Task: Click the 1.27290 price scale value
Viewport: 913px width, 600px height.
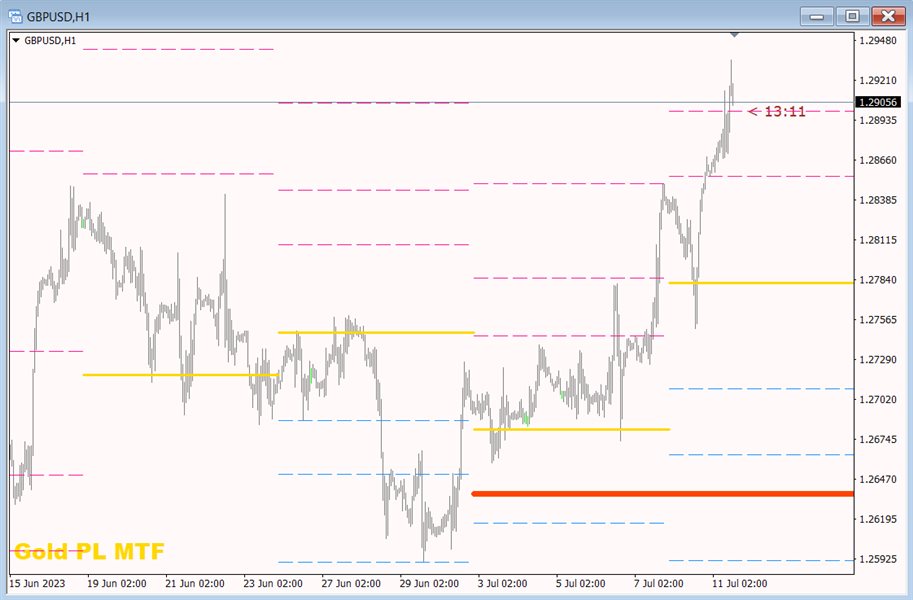Action: 878,359
